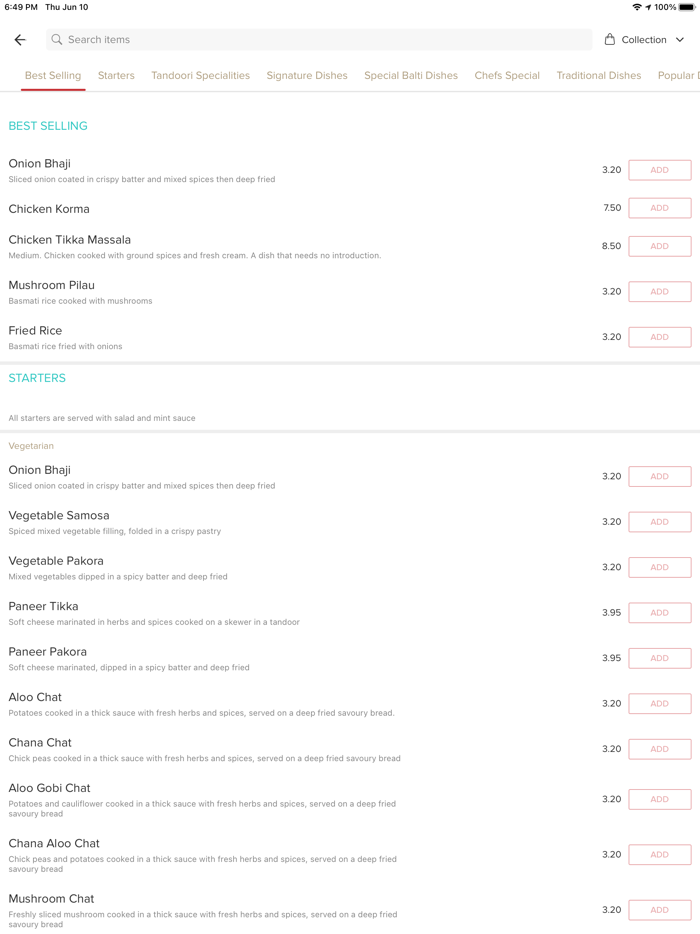Add Mushroom Pilau to basket

point(659,292)
